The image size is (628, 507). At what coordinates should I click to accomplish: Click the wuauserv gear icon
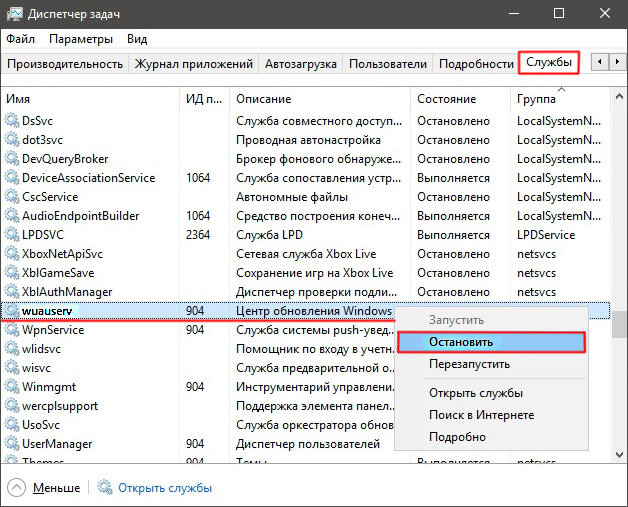[x=12, y=310]
